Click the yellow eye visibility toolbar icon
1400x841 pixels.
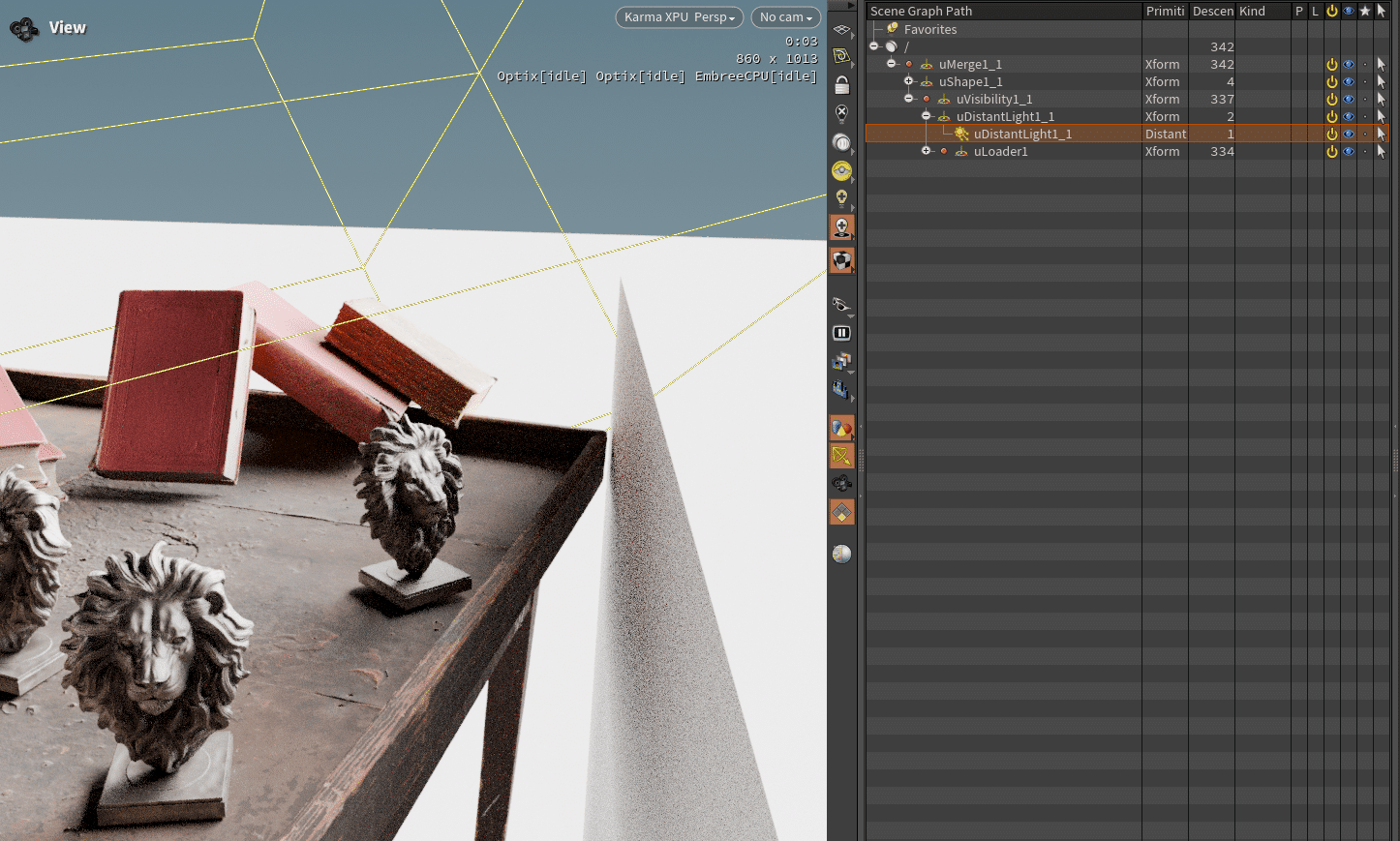coord(841,171)
